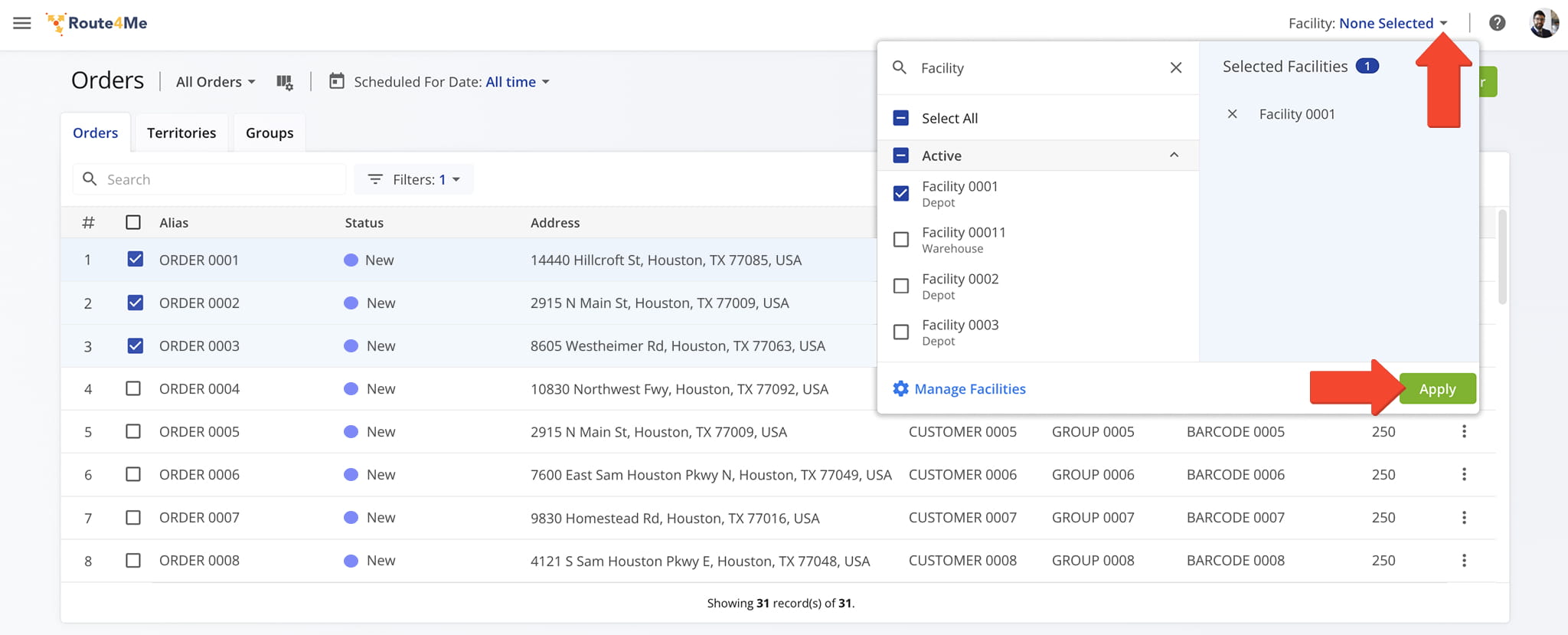Viewport: 1568px width, 635px height.
Task: Select ORDER 0007 checkbox
Action: tap(133, 517)
